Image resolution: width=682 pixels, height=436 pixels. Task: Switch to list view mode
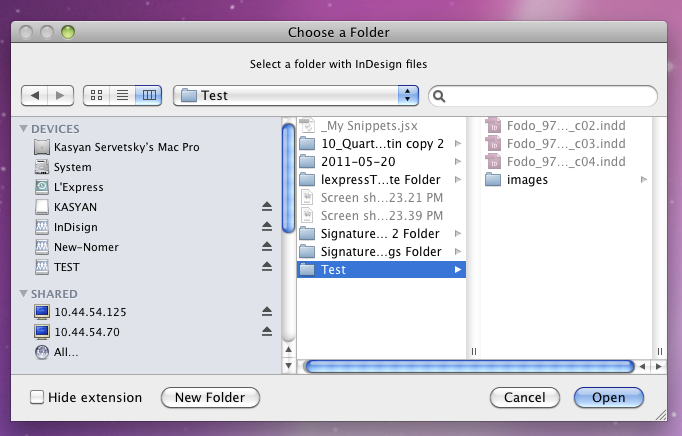tap(123, 95)
